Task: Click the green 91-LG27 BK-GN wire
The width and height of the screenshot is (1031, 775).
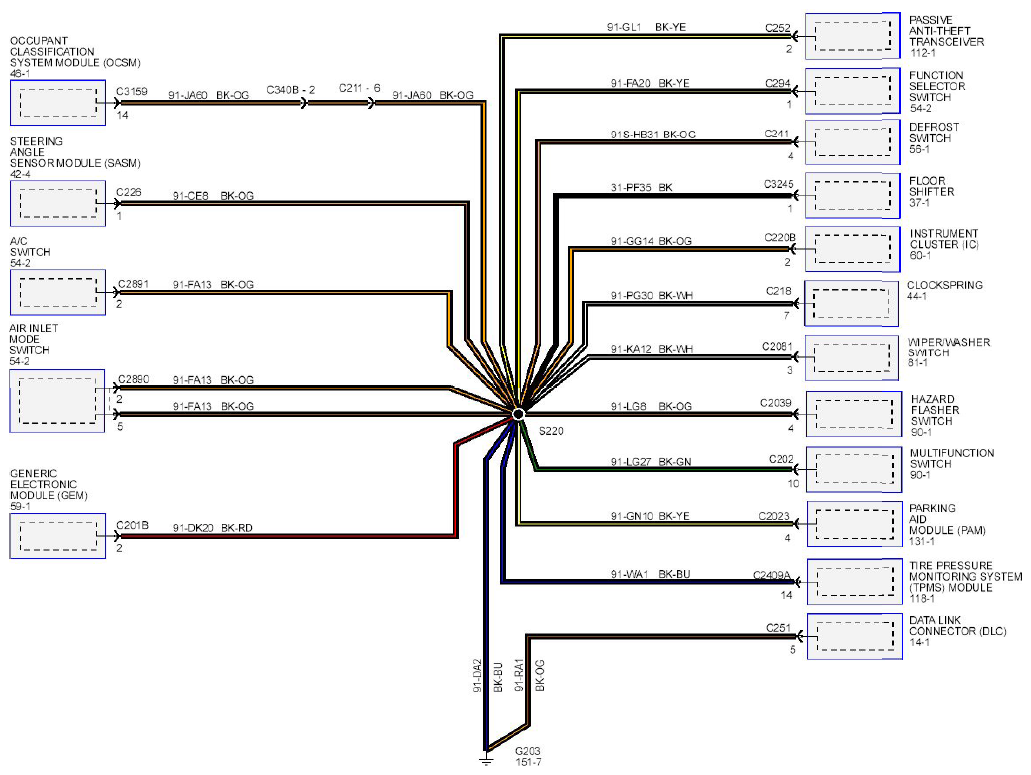Action: (x=664, y=469)
